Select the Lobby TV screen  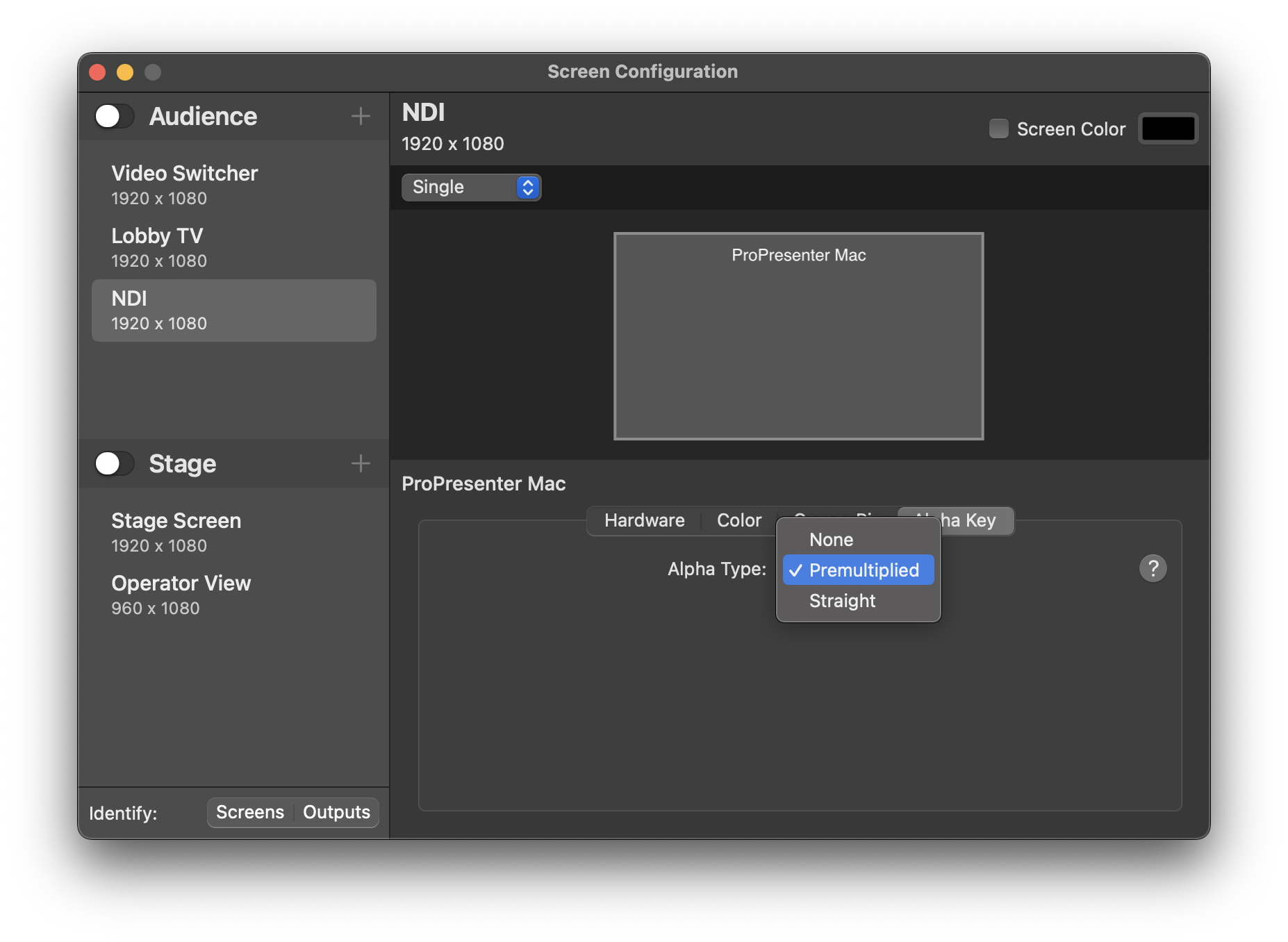[234, 247]
